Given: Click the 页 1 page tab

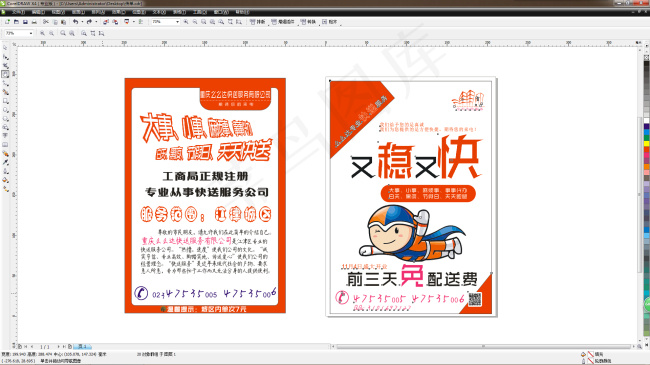Looking at the screenshot, I should coord(82,346).
